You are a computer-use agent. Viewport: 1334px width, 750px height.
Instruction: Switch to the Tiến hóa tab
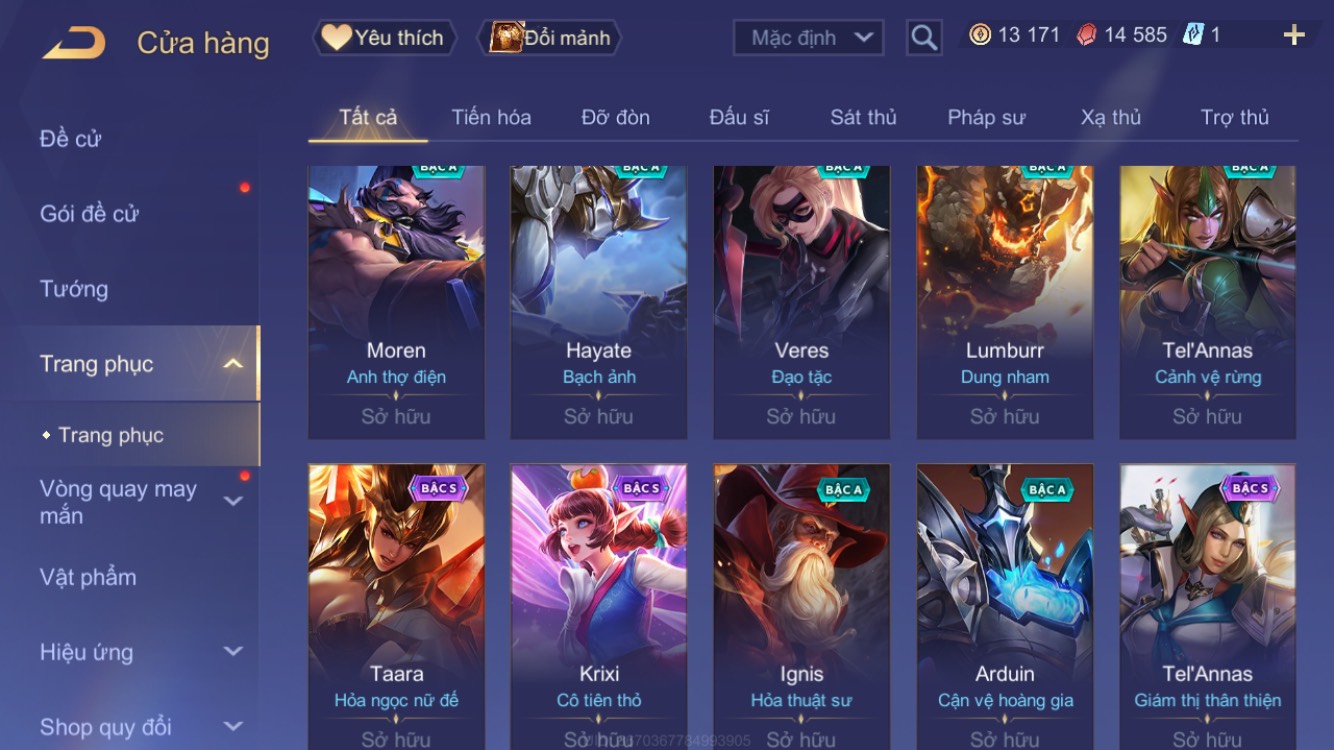coord(491,117)
